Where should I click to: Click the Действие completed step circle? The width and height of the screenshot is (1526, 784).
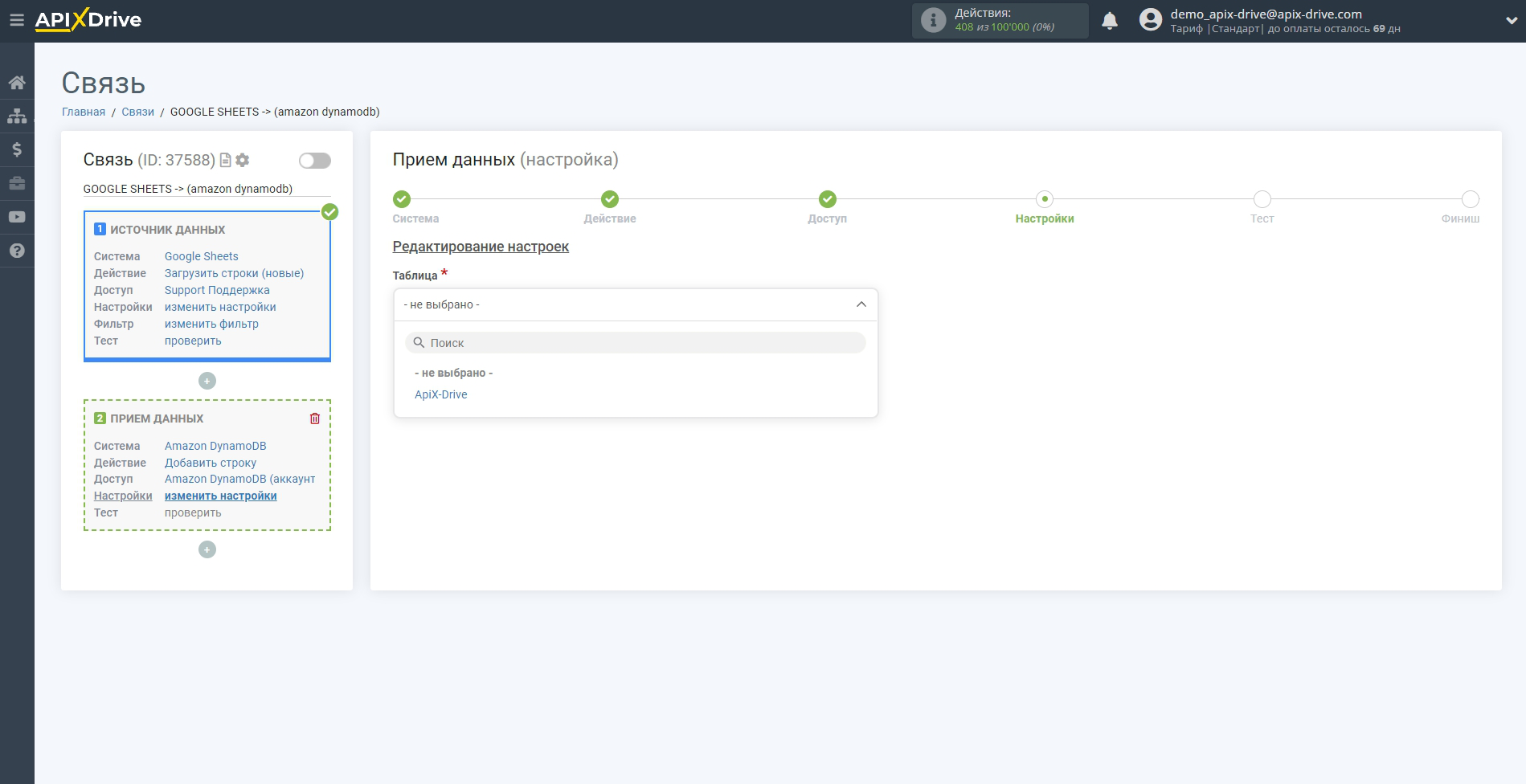coord(610,199)
